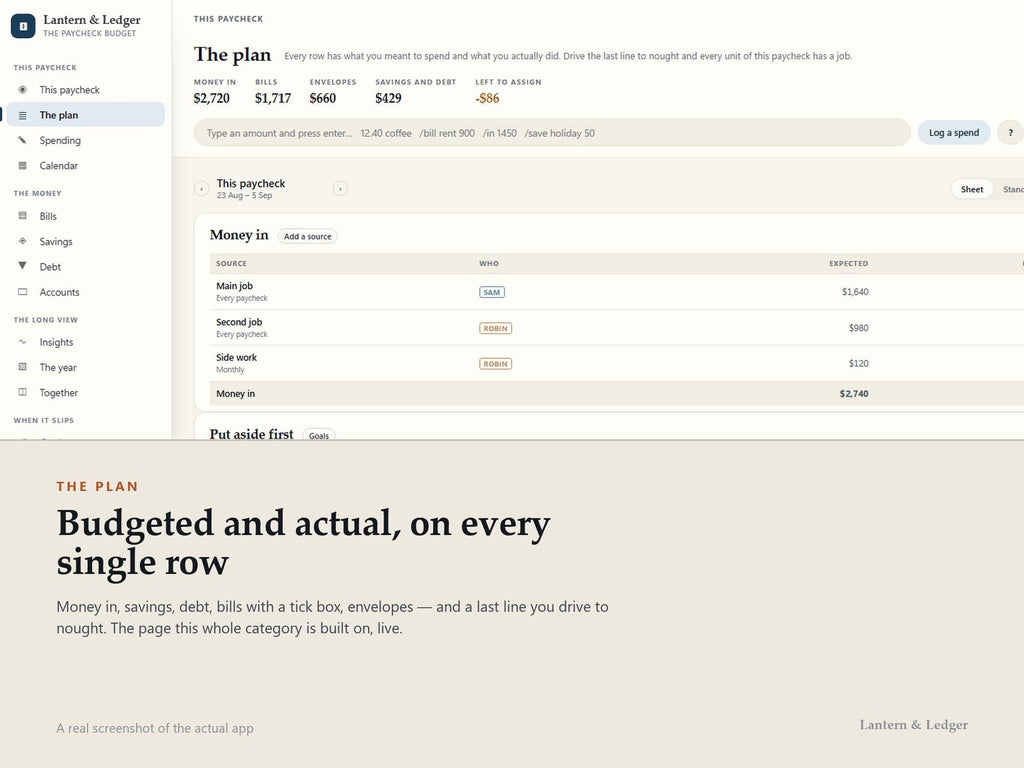
Task: Go to the previous paycheck period arrow
Action: [202, 189]
